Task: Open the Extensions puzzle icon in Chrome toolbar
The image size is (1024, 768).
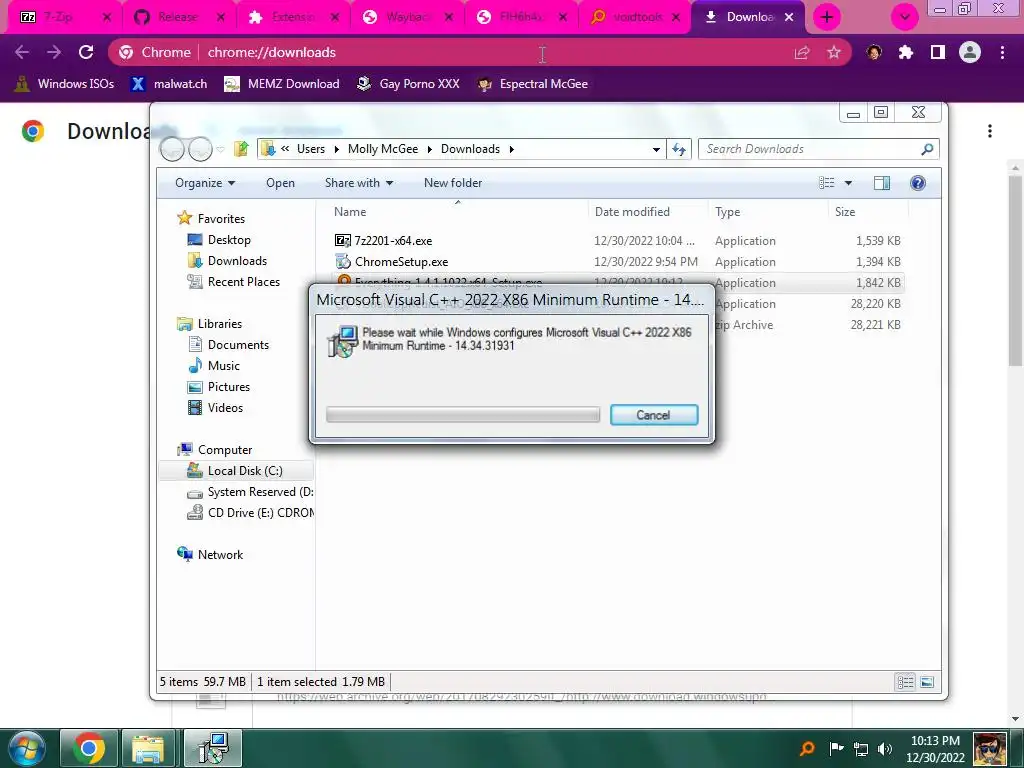Action: click(x=905, y=52)
